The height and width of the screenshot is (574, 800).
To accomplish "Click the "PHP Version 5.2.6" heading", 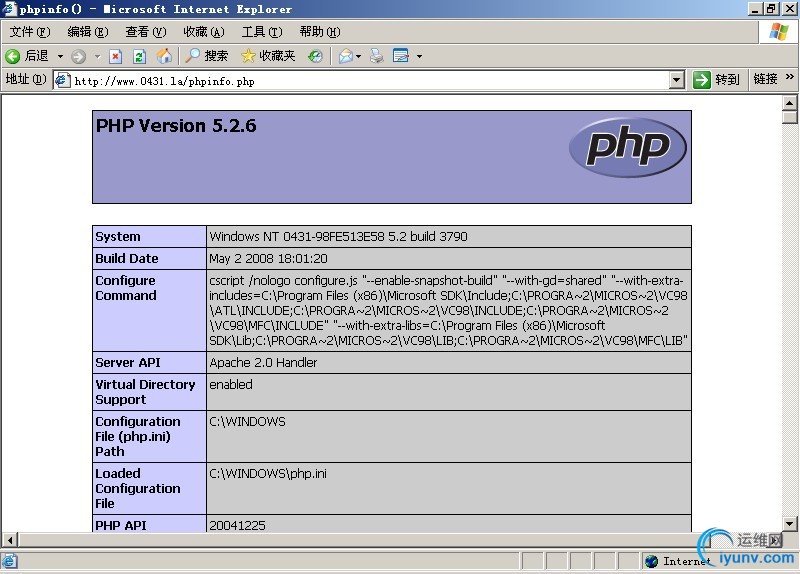I will [x=176, y=126].
